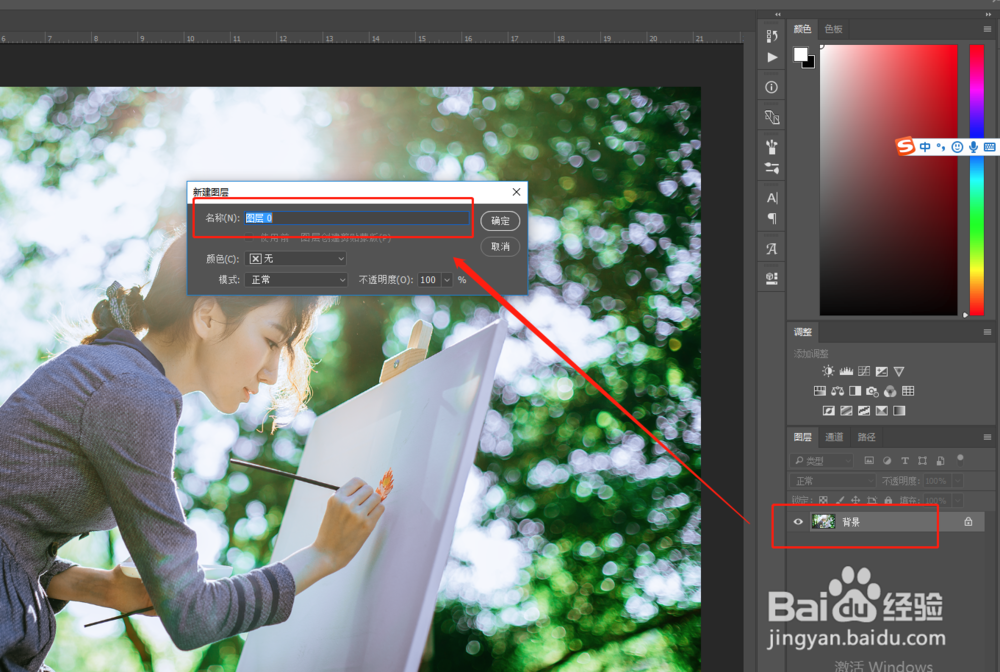Expand the 不透明度(O) dropdown arrow in dialog

click(446, 280)
